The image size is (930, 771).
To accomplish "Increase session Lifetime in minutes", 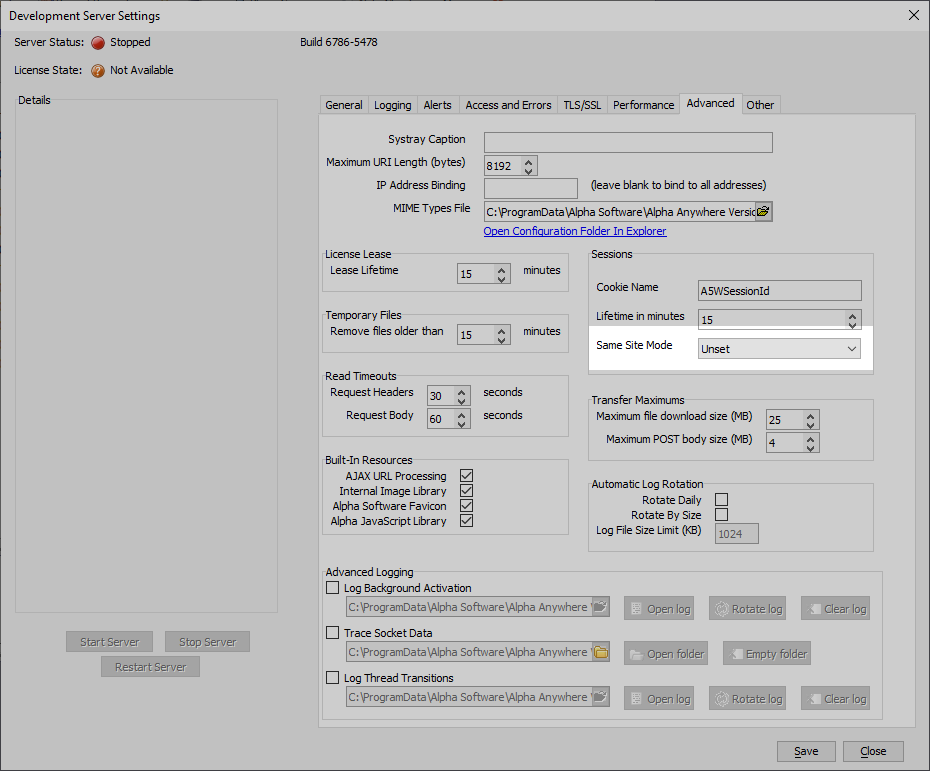I will tap(852, 316).
